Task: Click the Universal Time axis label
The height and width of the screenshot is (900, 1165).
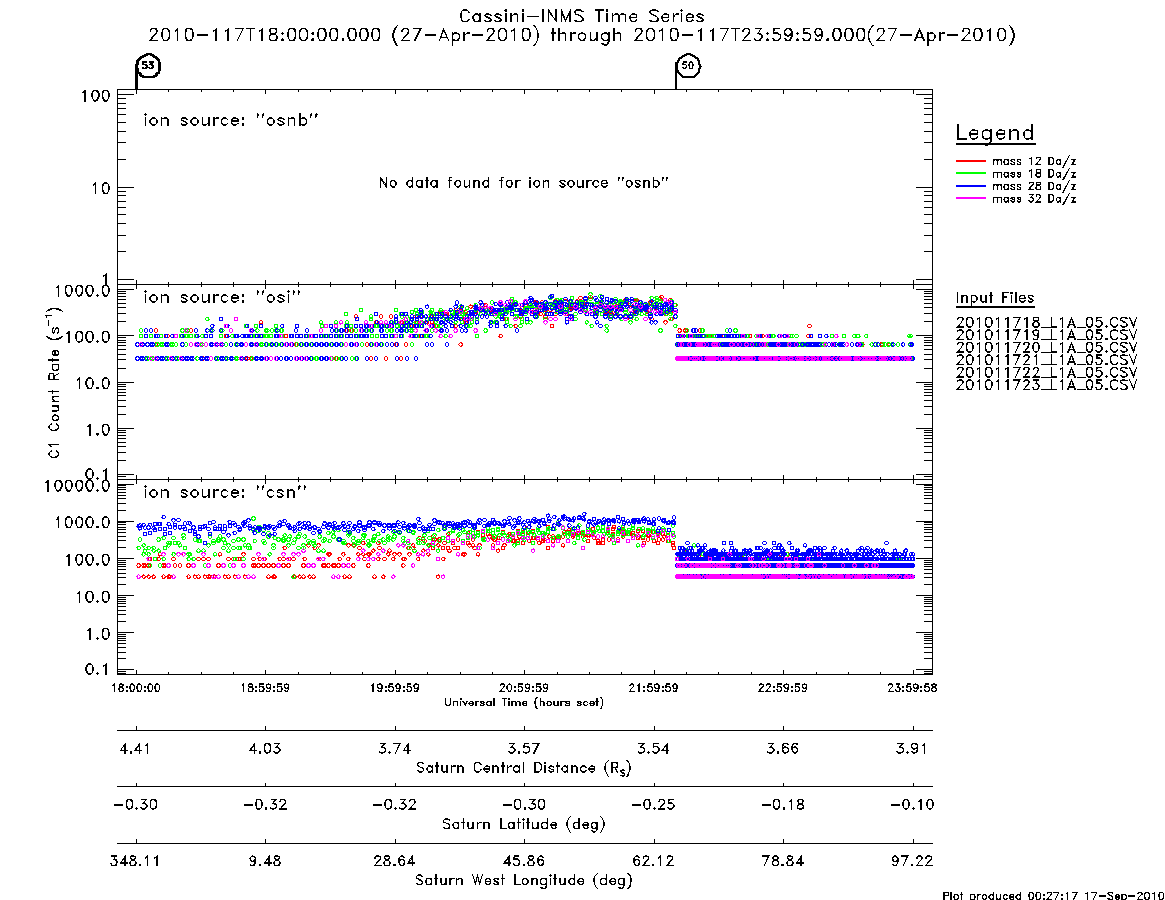Action: (524, 702)
